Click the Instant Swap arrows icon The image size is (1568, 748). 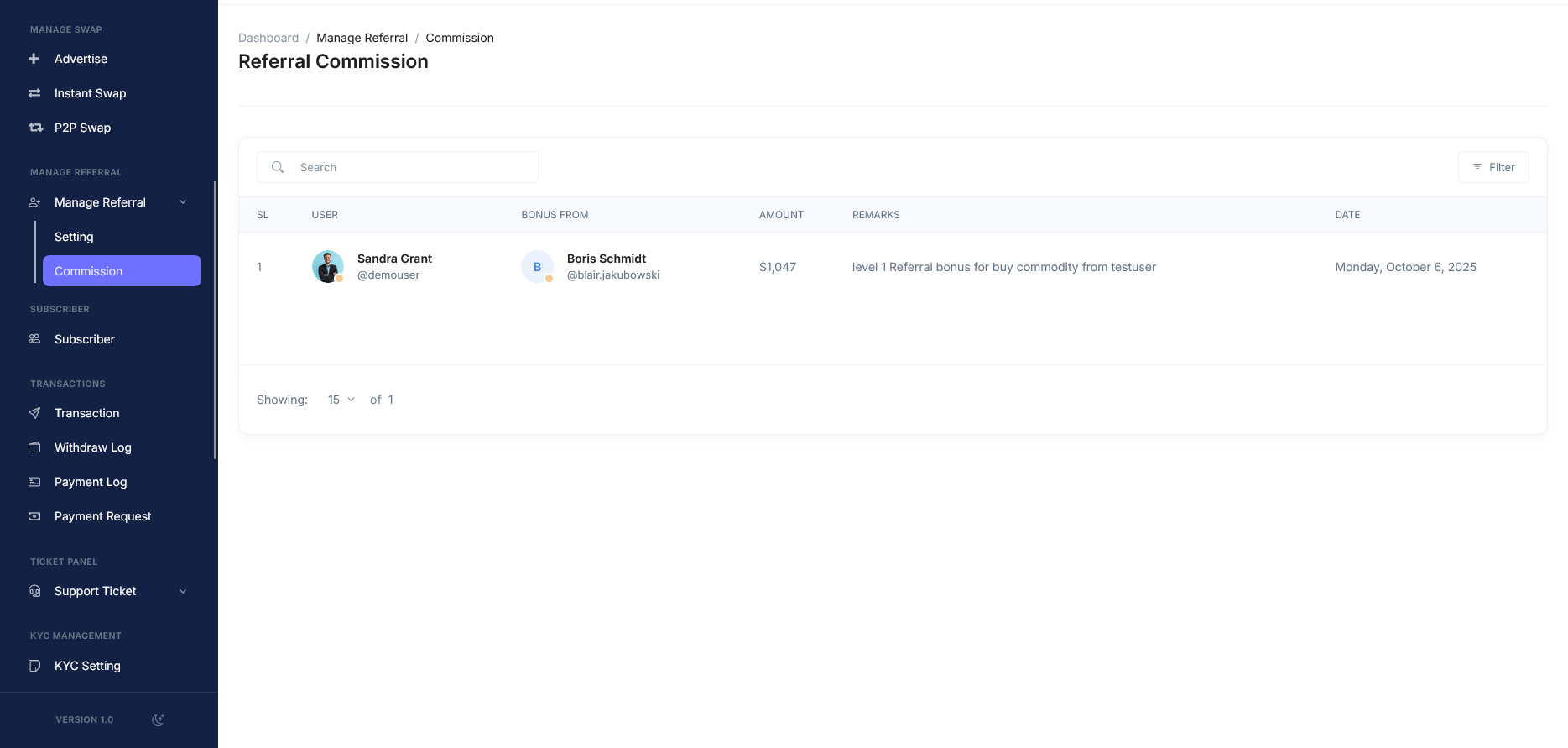coord(34,93)
